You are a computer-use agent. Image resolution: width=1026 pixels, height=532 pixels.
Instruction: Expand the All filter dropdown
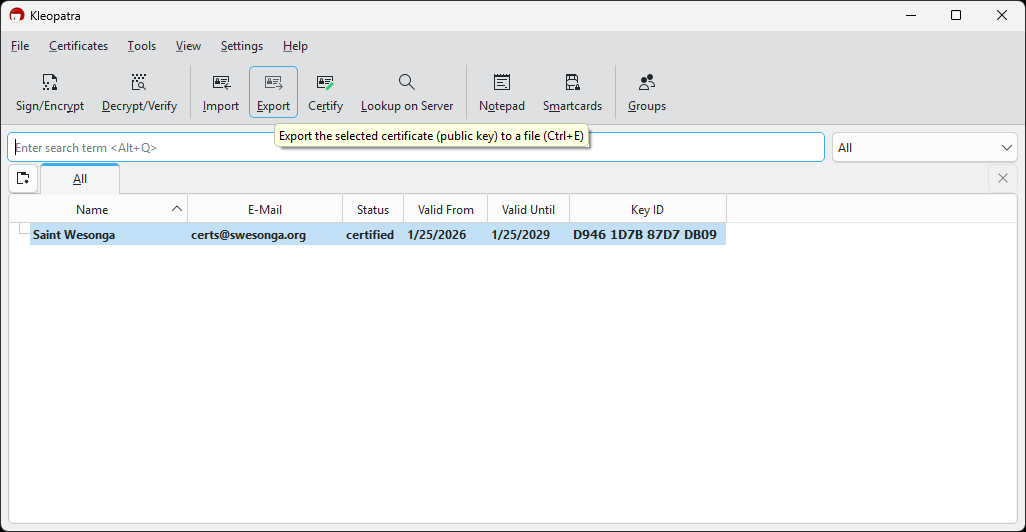[x=924, y=148]
